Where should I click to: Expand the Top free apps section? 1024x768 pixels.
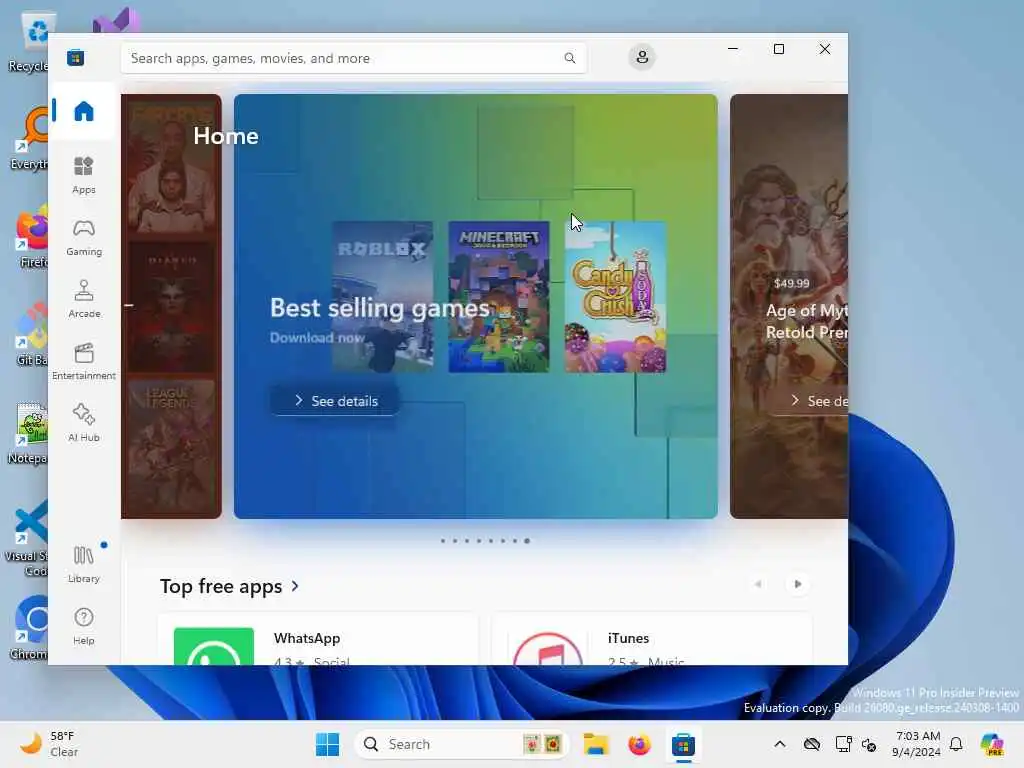229,586
